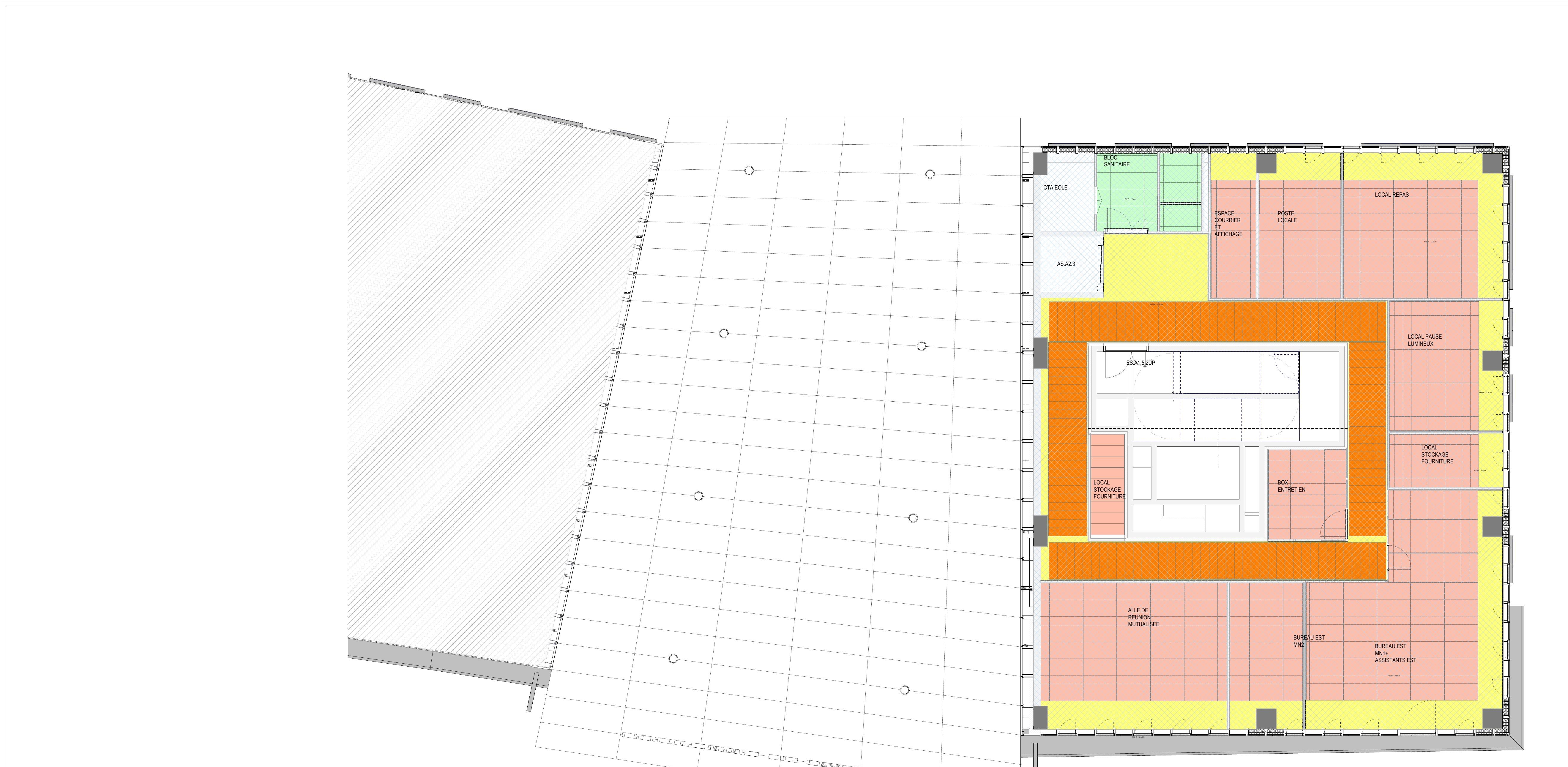This screenshot has width=1568, height=767.
Task: Click LOCAL STOCKAGE FOURNITURE label below LOCAL PAUSE LUMINEUX
Action: 1437,455
